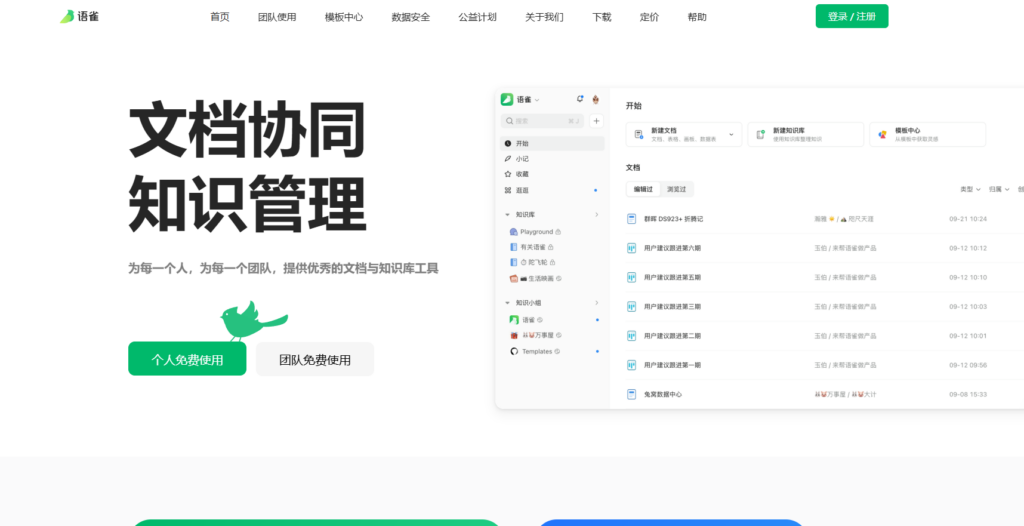Screen dimensions: 1024x526
Task: Open the notification bell in the sidebar
Action: tap(579, 99)
